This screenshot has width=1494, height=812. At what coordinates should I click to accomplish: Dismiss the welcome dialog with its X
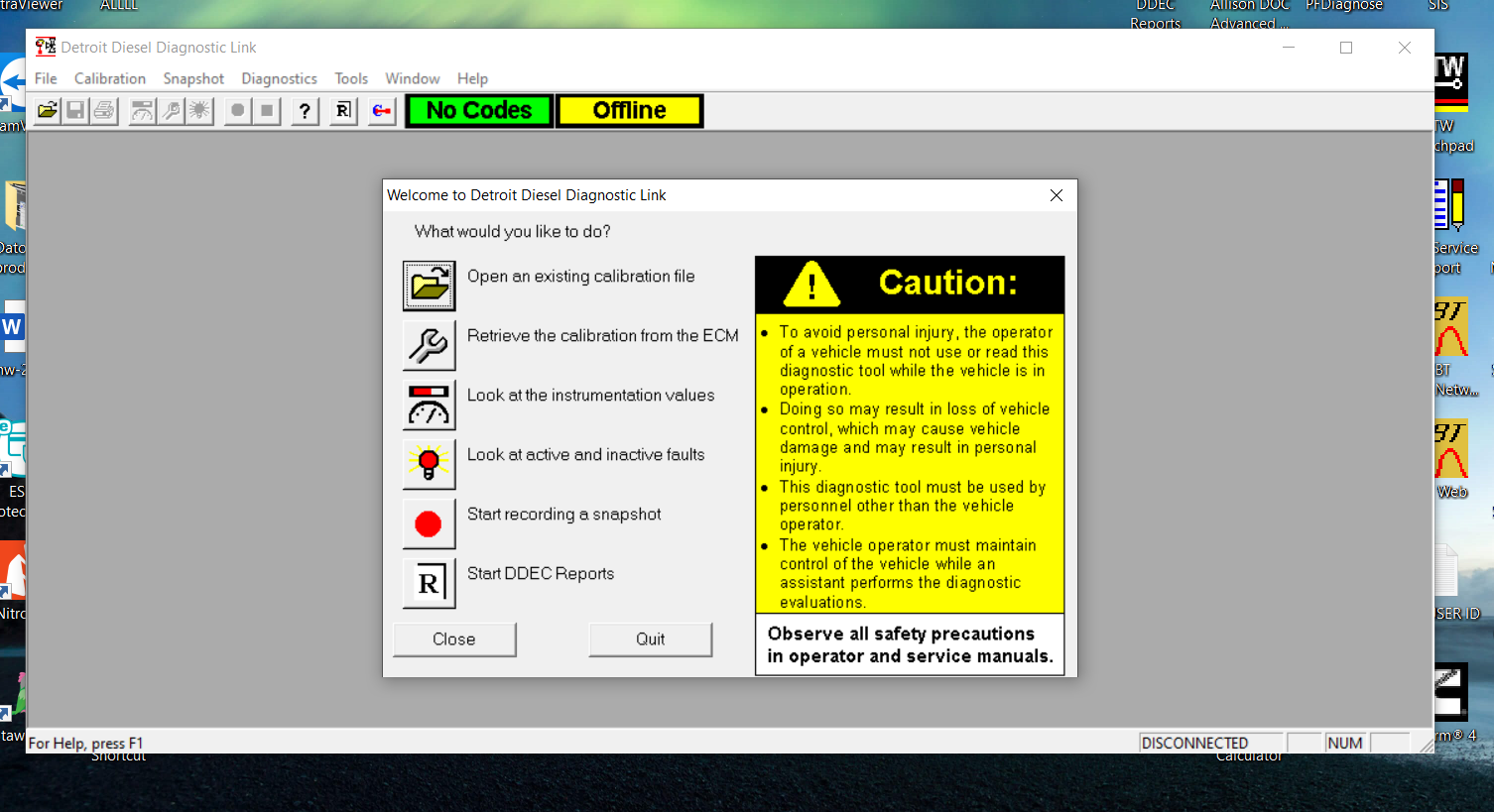pyautogui.click(x=1057, y=195)
